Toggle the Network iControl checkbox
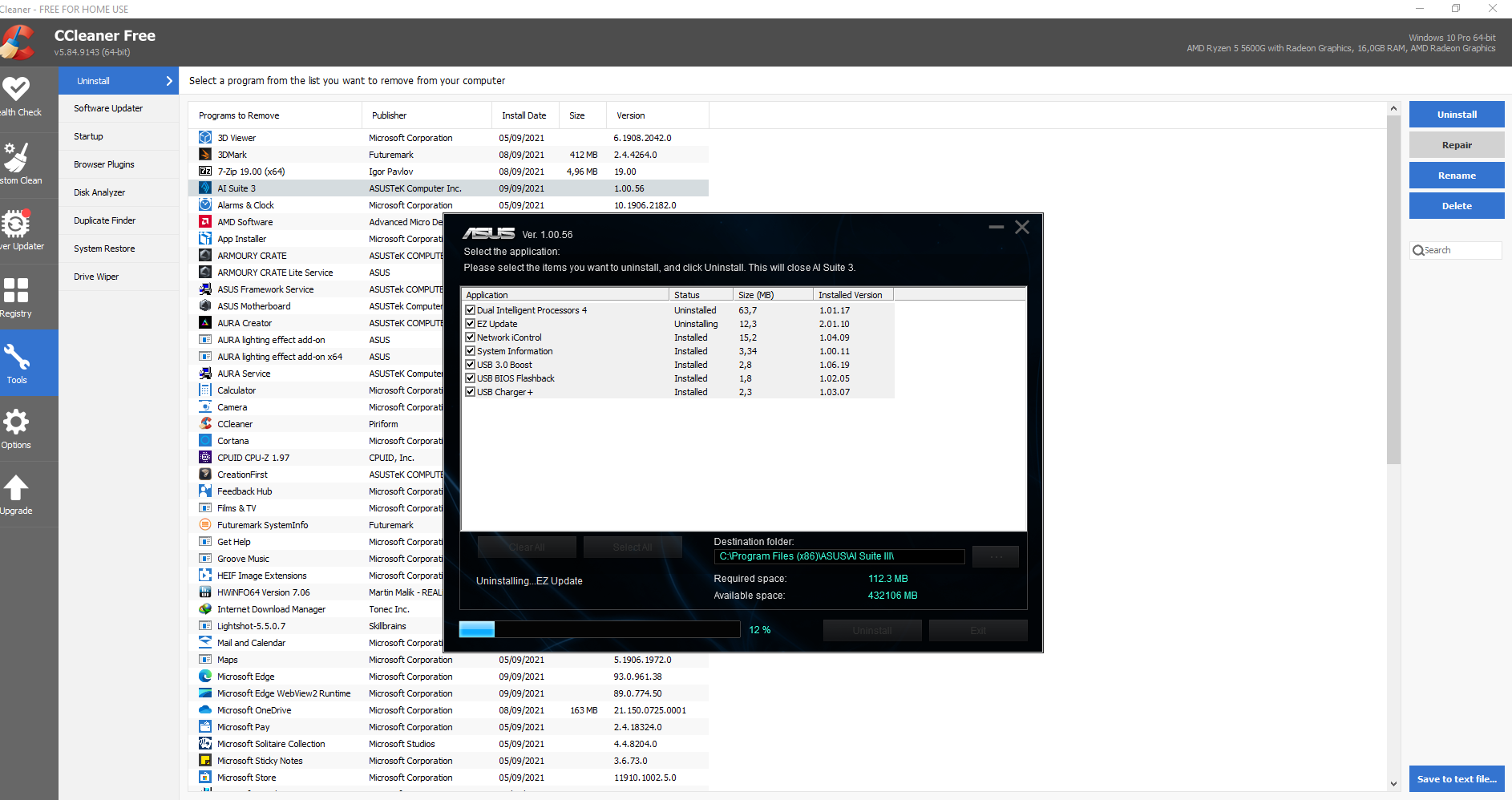Screen dimensions: 1512x800 click(x=471, y=337)
